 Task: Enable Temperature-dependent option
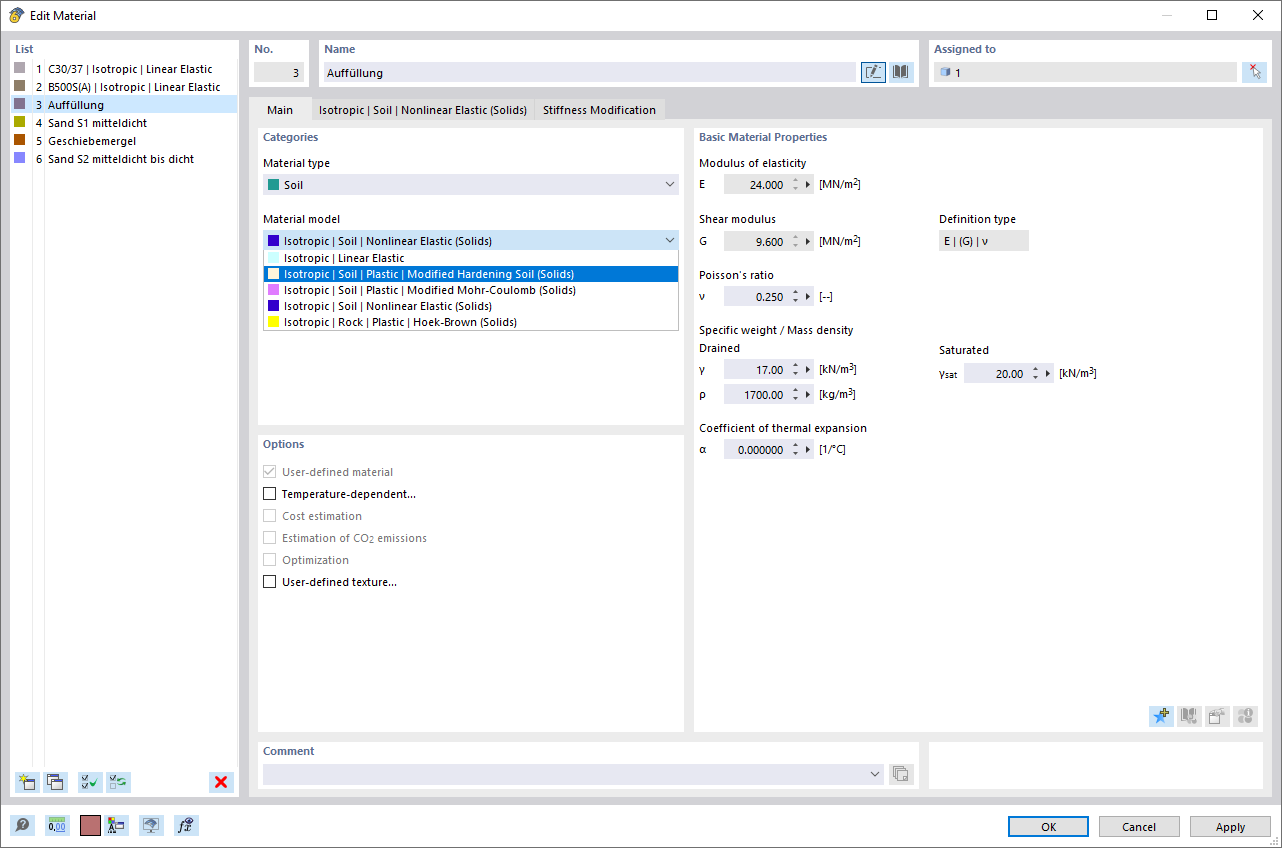coord(269,494)
